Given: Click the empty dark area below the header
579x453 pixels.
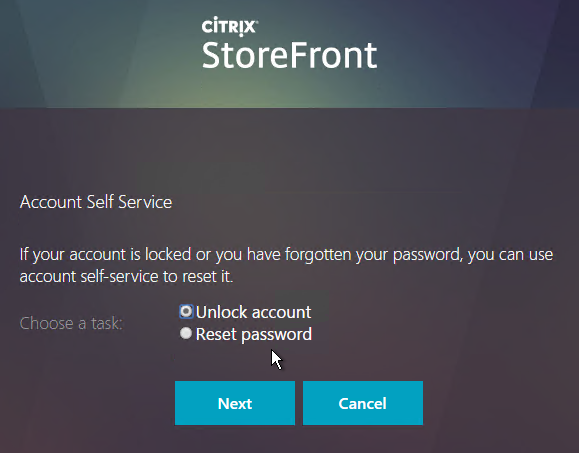Looking at the screenshot, I should click(290, 148).
